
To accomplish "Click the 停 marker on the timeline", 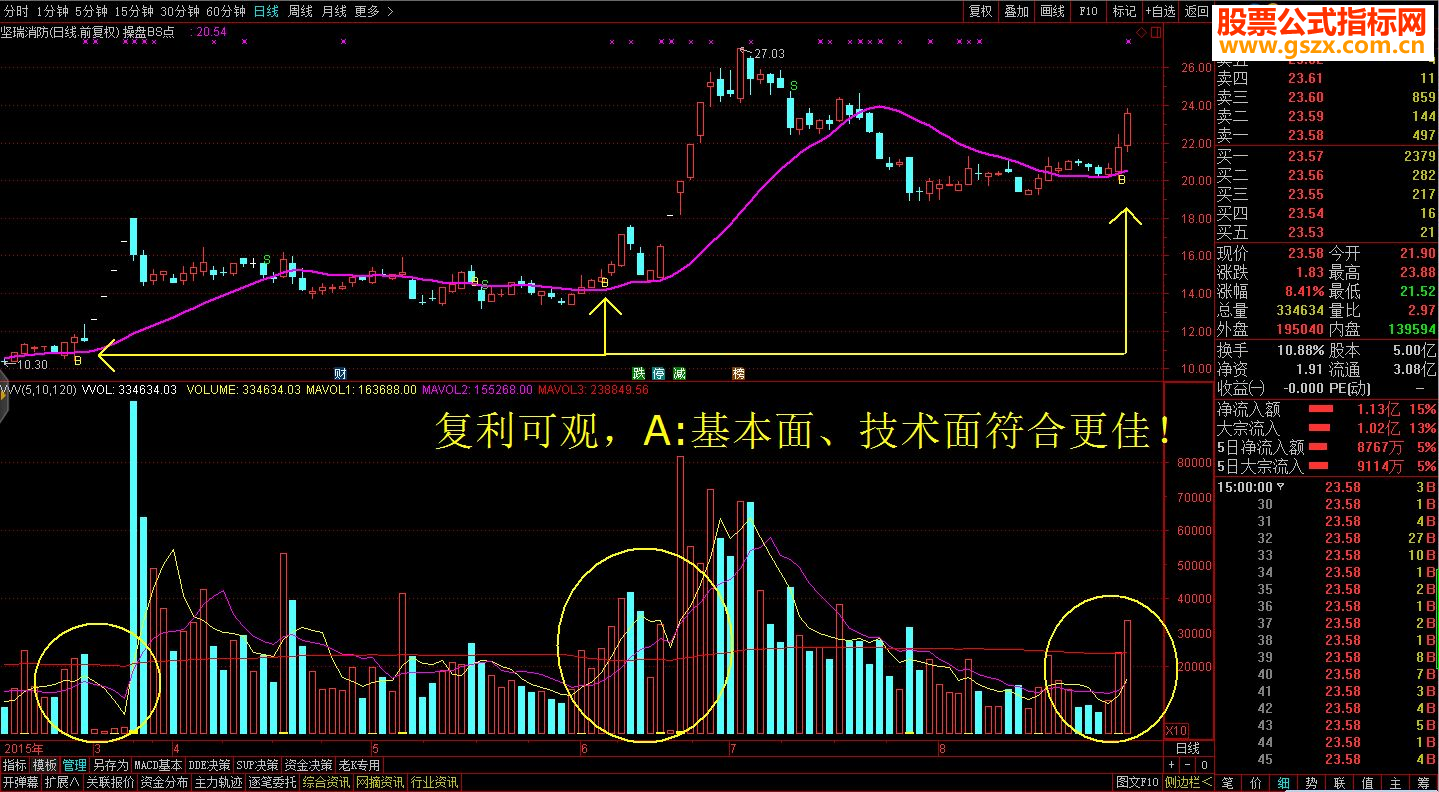I will [659, 373].
